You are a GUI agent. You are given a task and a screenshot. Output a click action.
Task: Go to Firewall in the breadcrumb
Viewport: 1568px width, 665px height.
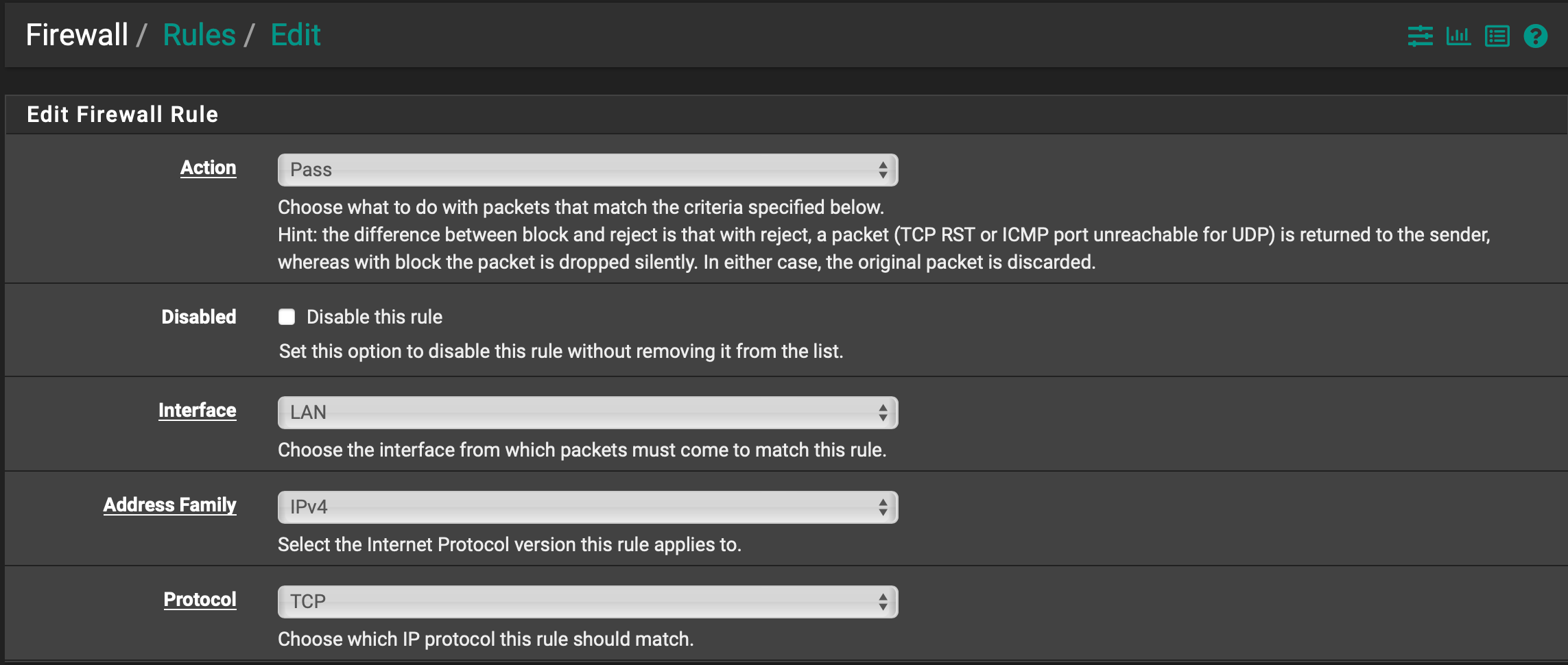77,35
